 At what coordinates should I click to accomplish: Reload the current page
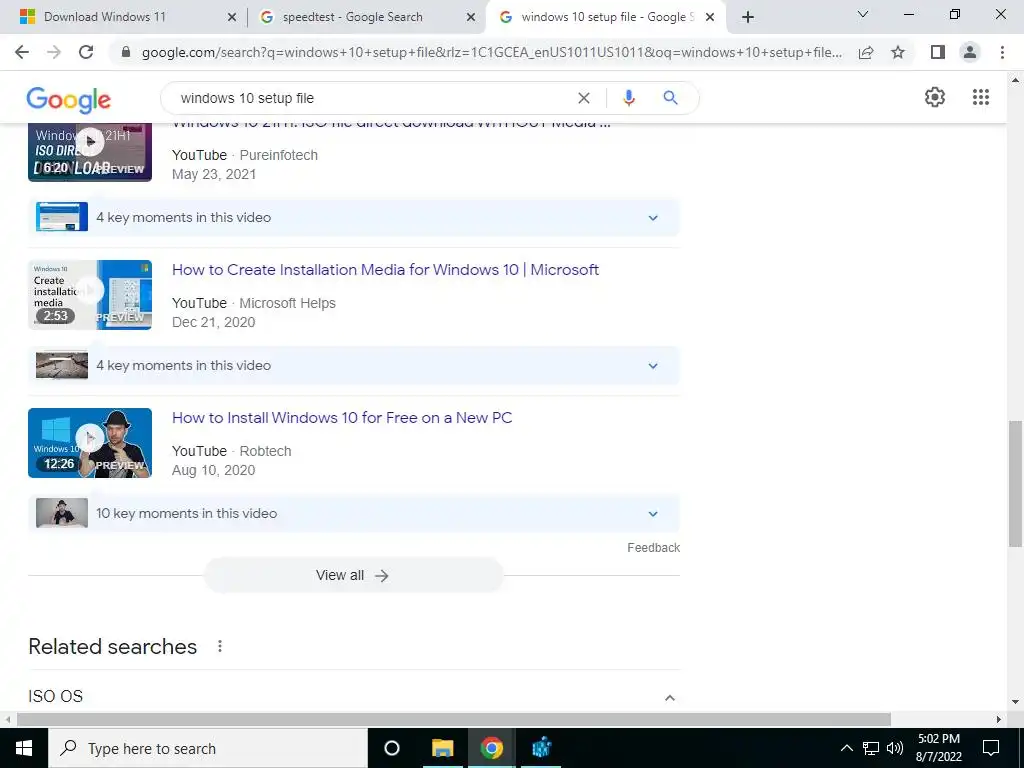click(x=86, y=52)
